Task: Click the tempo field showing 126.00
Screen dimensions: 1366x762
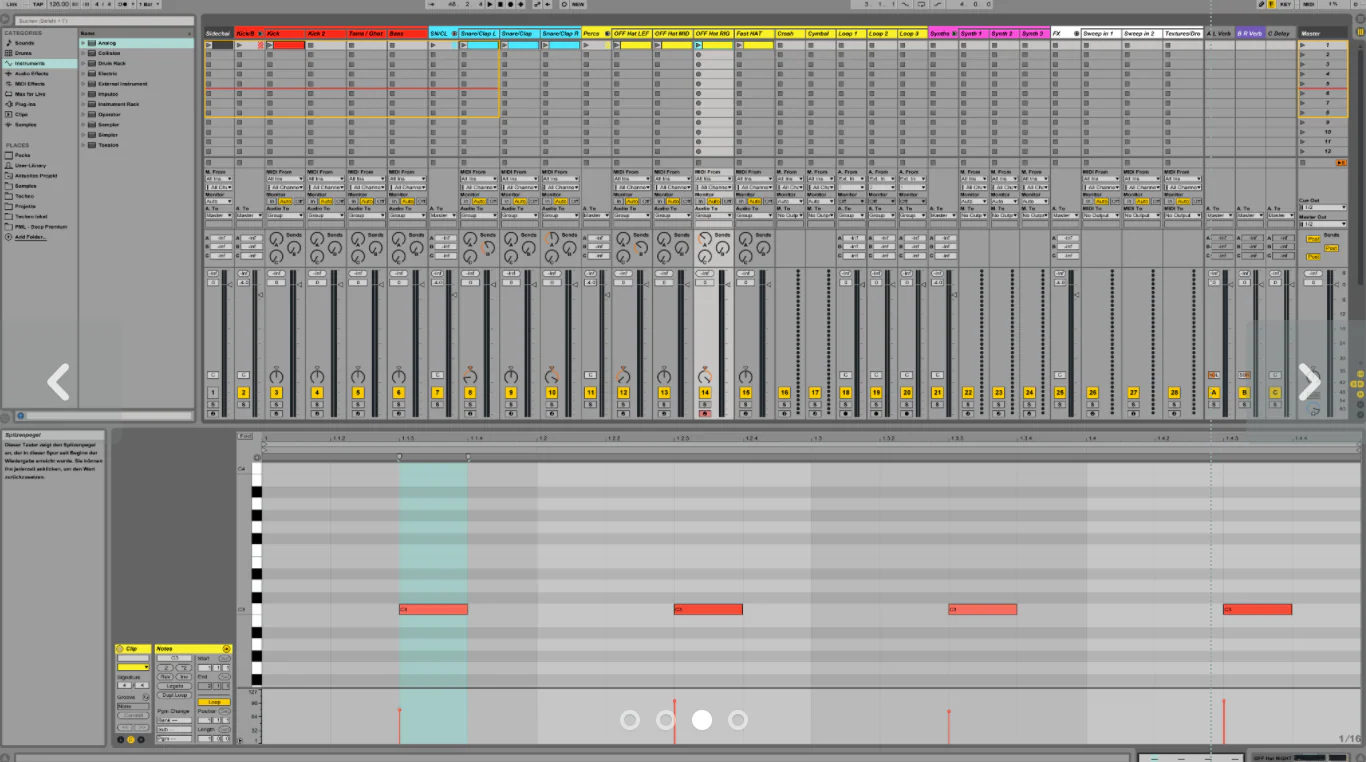Action: click(x=59, y=4)
